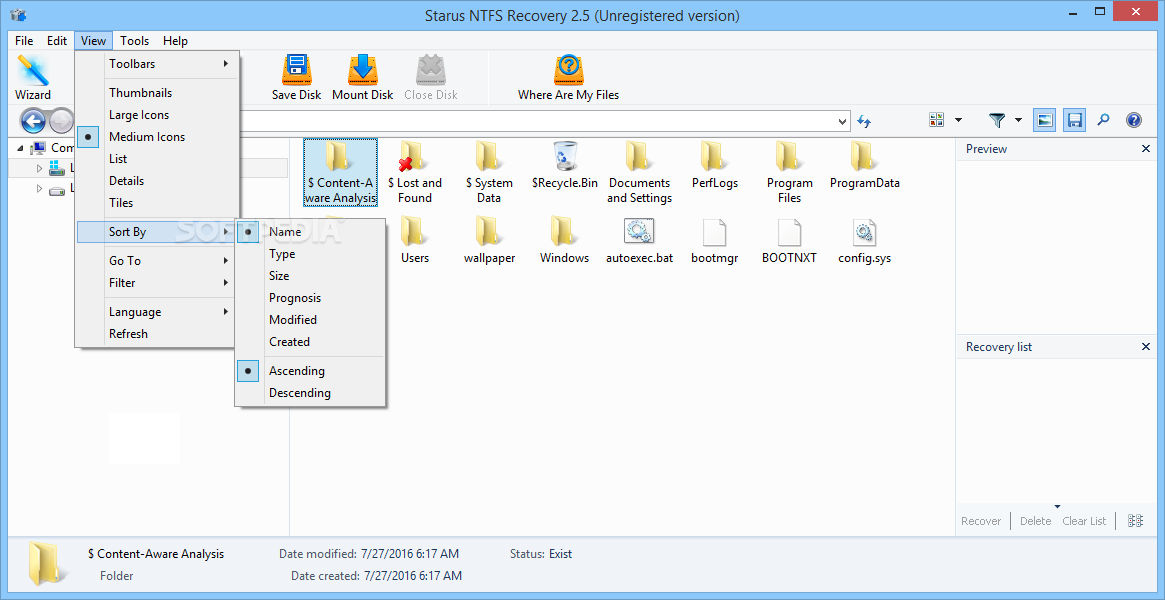Select the $Recycle.Bin item
This screenshot has height=600, width=1165.
pyautogui.click(x=565, y=165)
